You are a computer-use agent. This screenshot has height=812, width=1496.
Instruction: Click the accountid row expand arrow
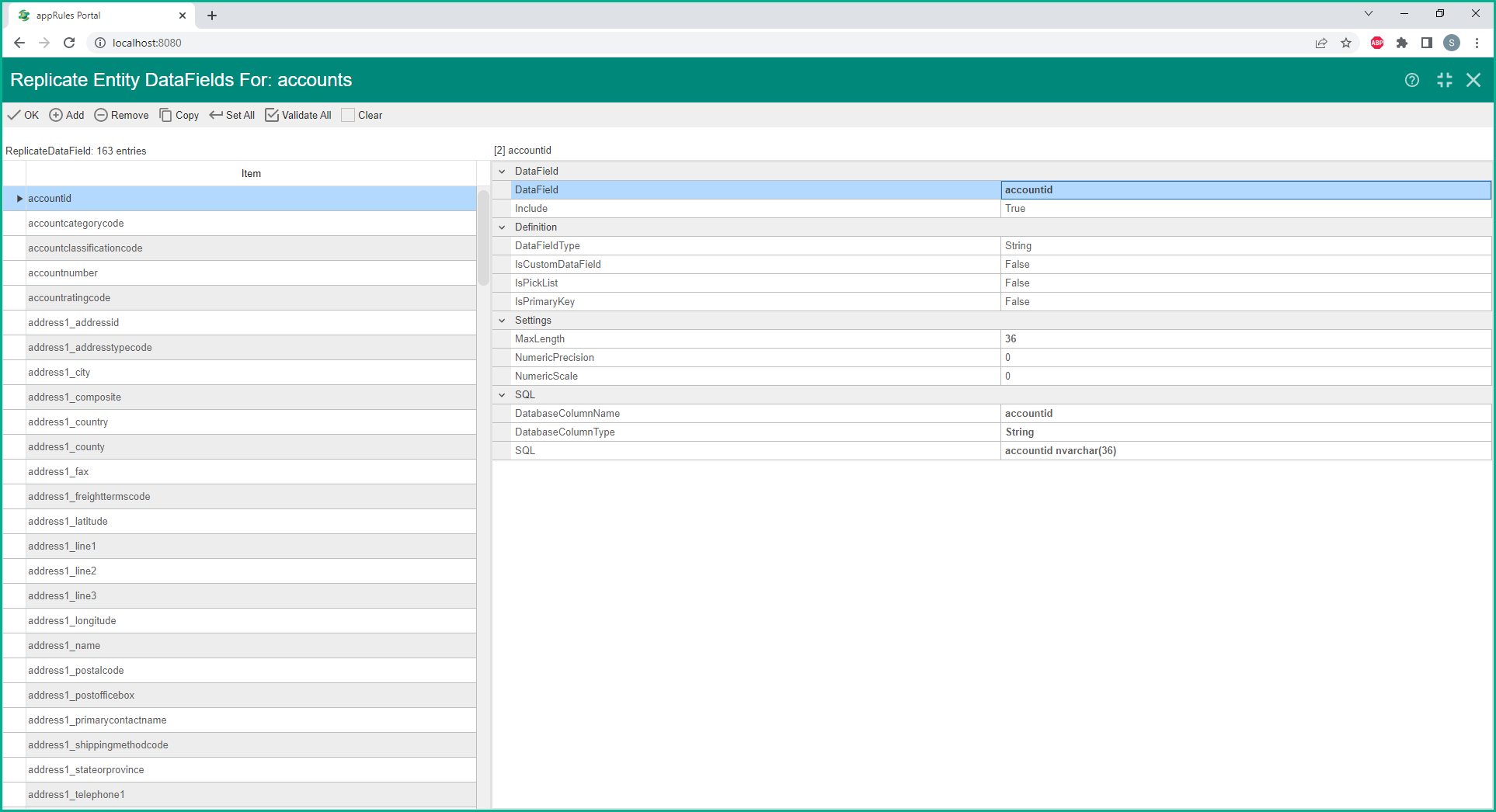tap(19, 199)
